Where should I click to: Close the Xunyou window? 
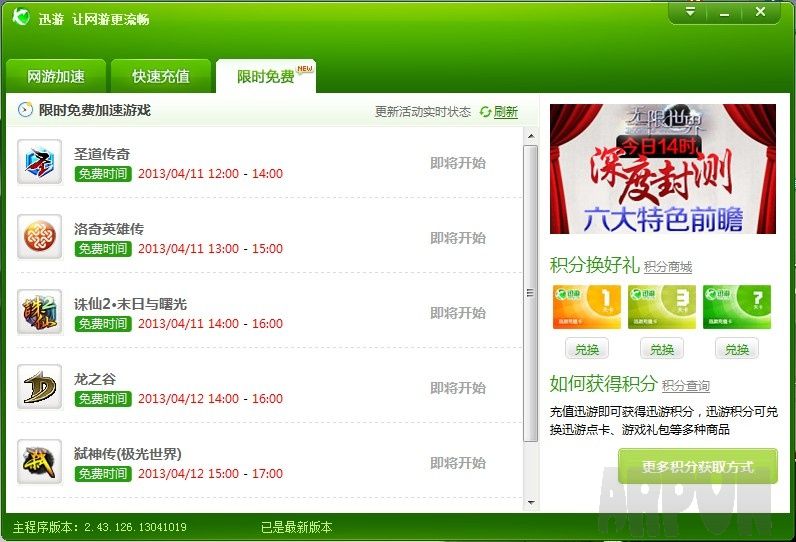pos(760,11)
